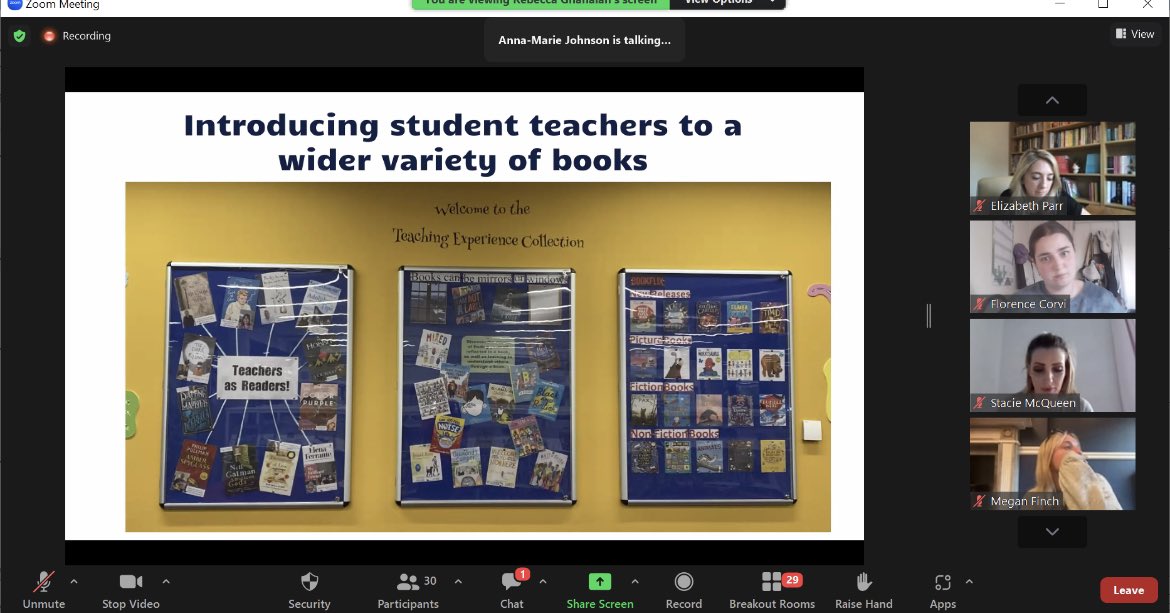Open the Participants panel
1170x613 pixels.
408,591
